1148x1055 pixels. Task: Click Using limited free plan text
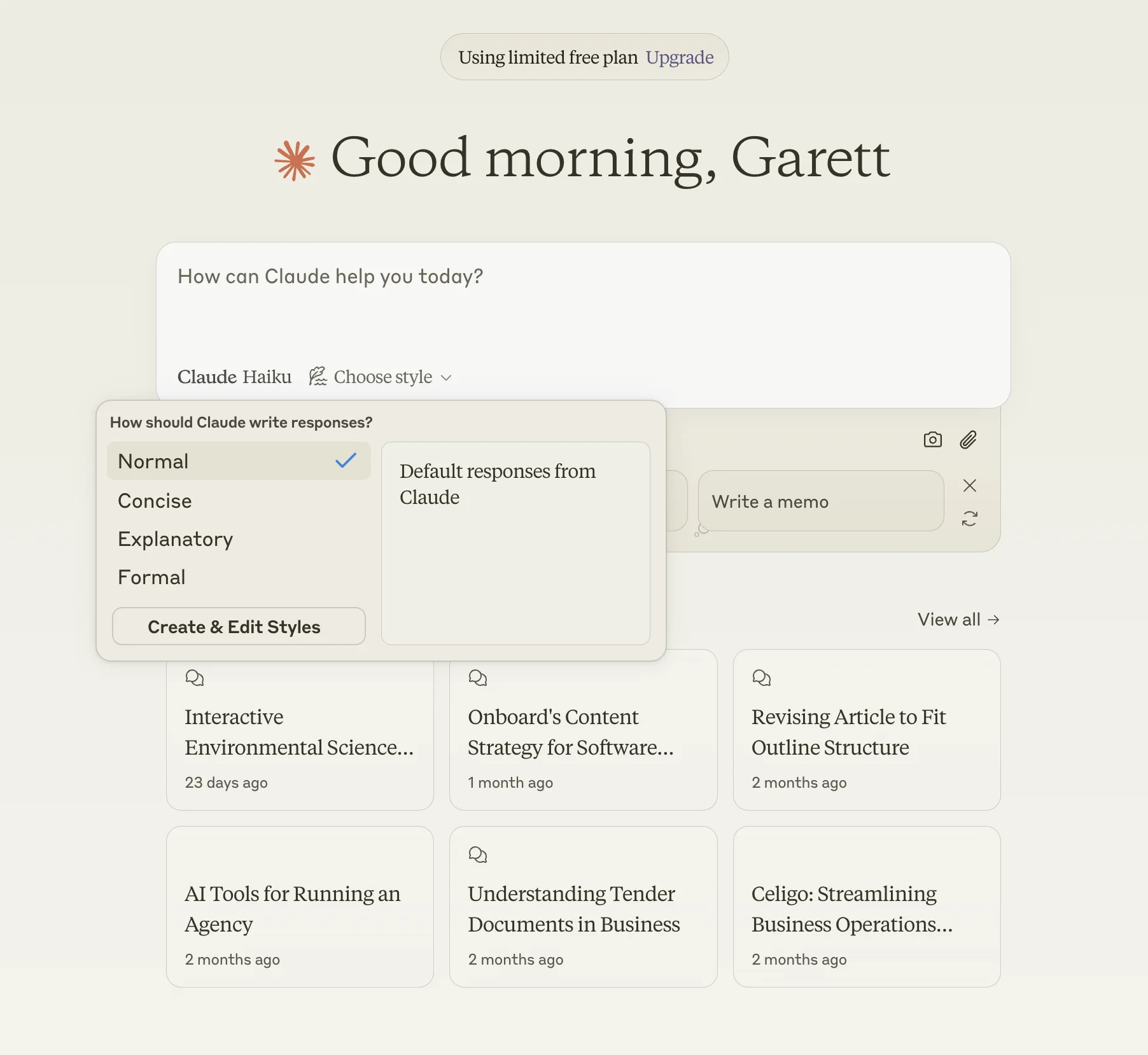coord(548,57)
